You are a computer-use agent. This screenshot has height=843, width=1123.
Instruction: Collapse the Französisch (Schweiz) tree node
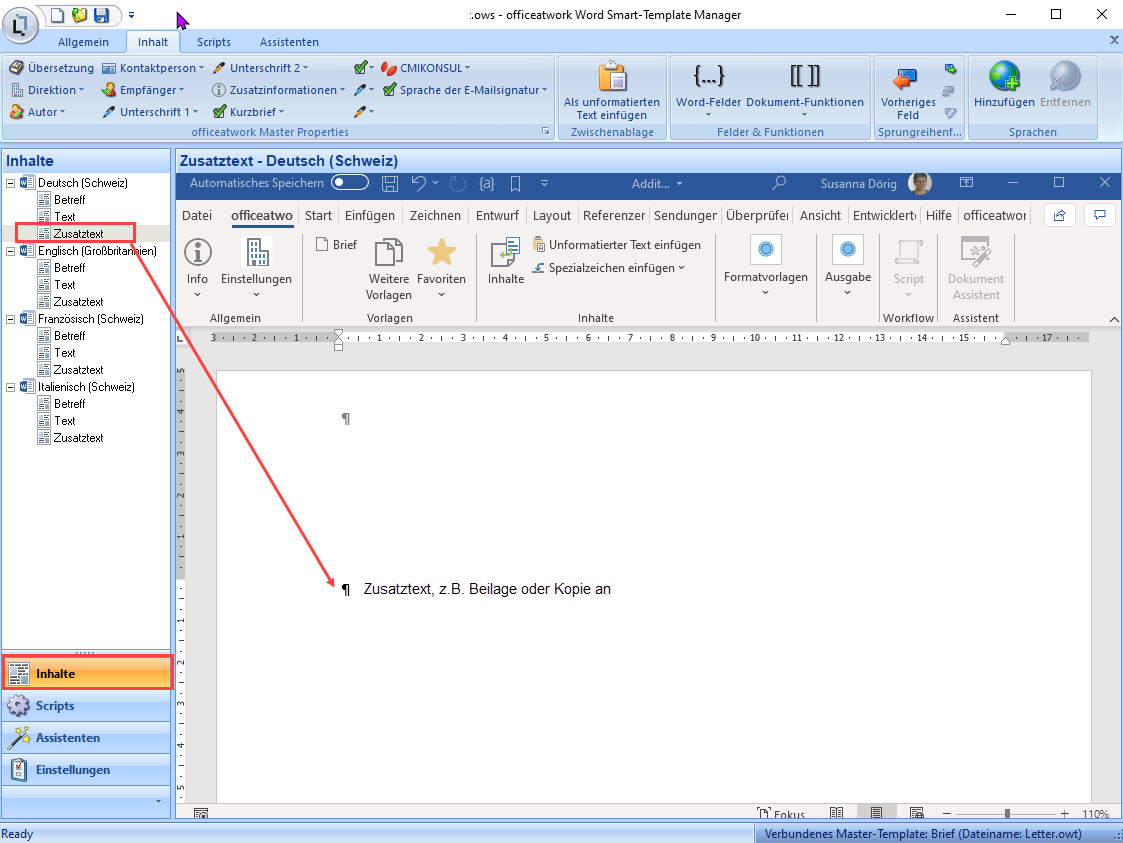(x=11, y=319)
